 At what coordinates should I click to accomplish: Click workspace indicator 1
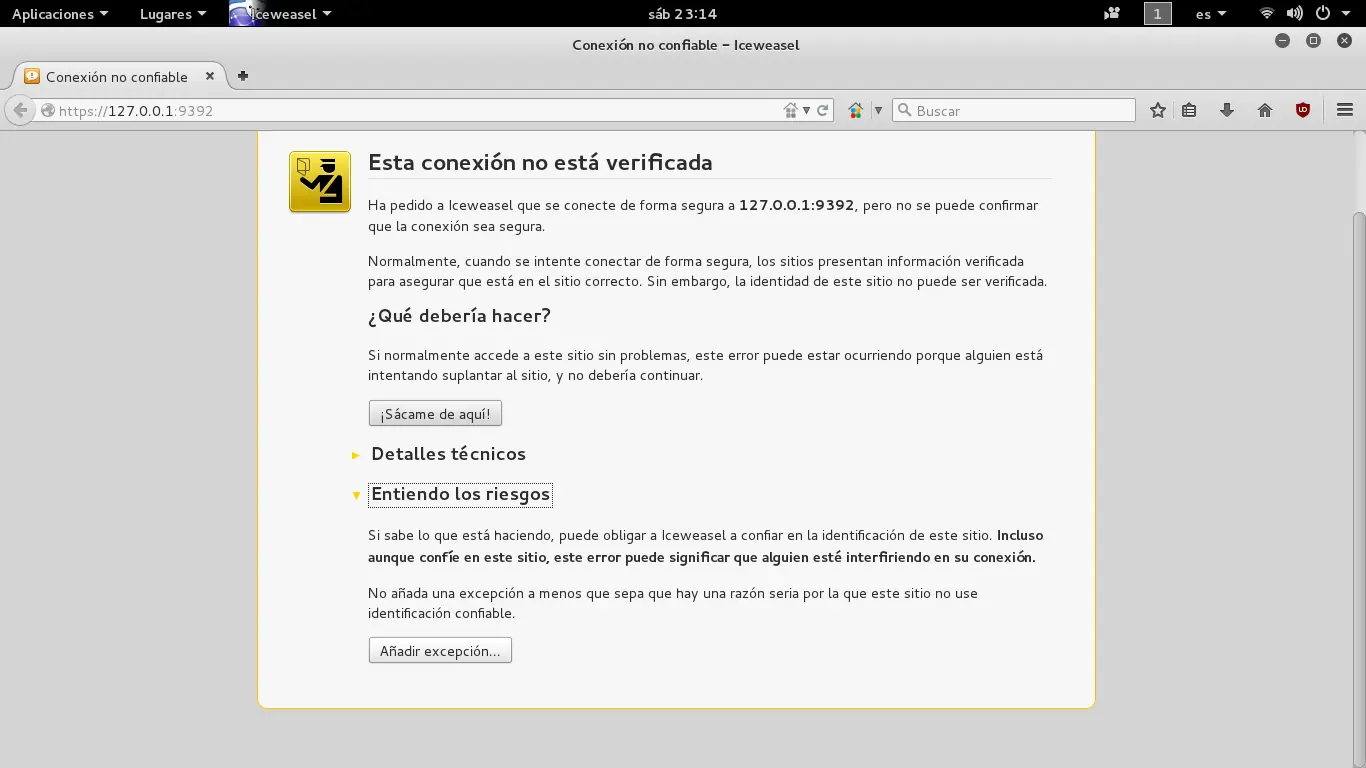[x=1157, y=14]
